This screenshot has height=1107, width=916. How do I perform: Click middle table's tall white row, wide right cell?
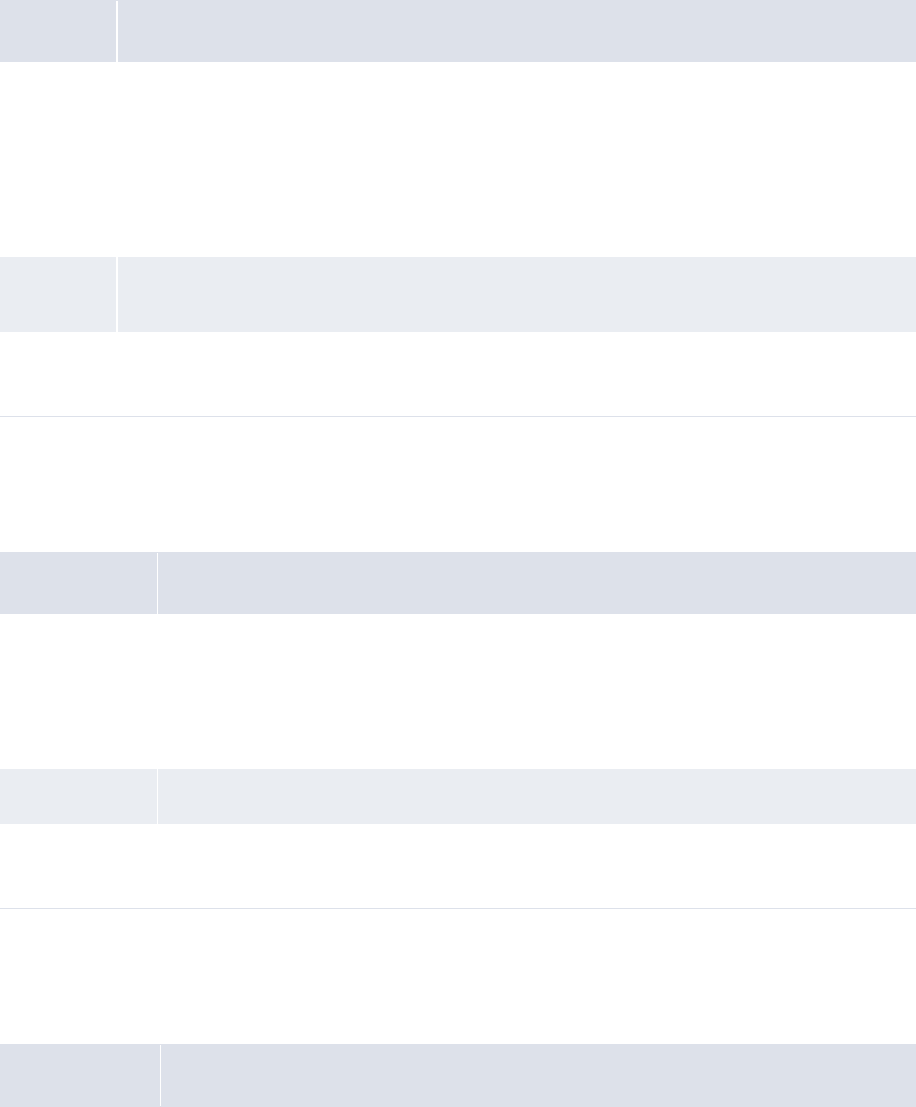[536, 690]
